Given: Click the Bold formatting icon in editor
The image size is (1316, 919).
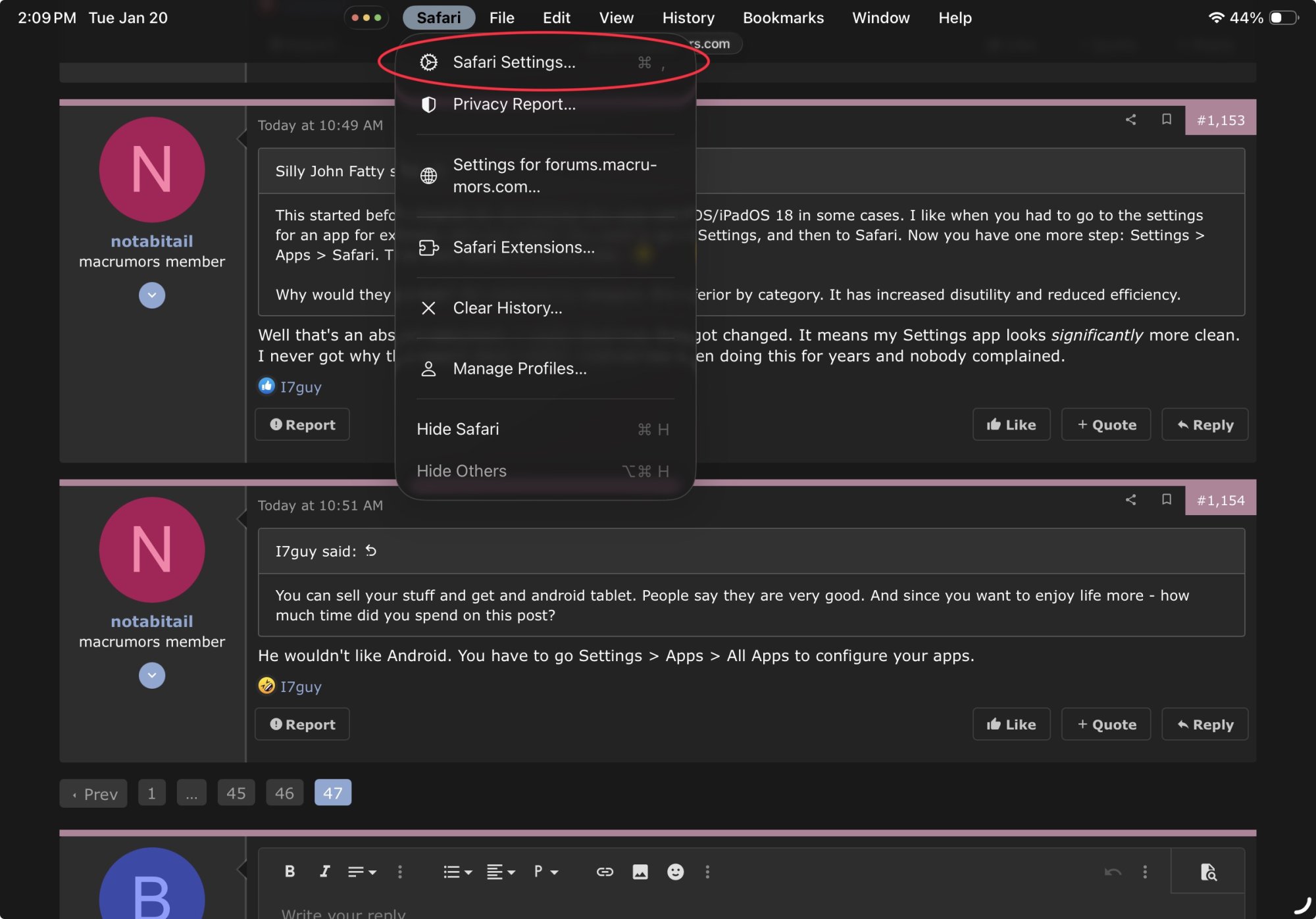Looking at the screenshot, I should coord(290,872).
